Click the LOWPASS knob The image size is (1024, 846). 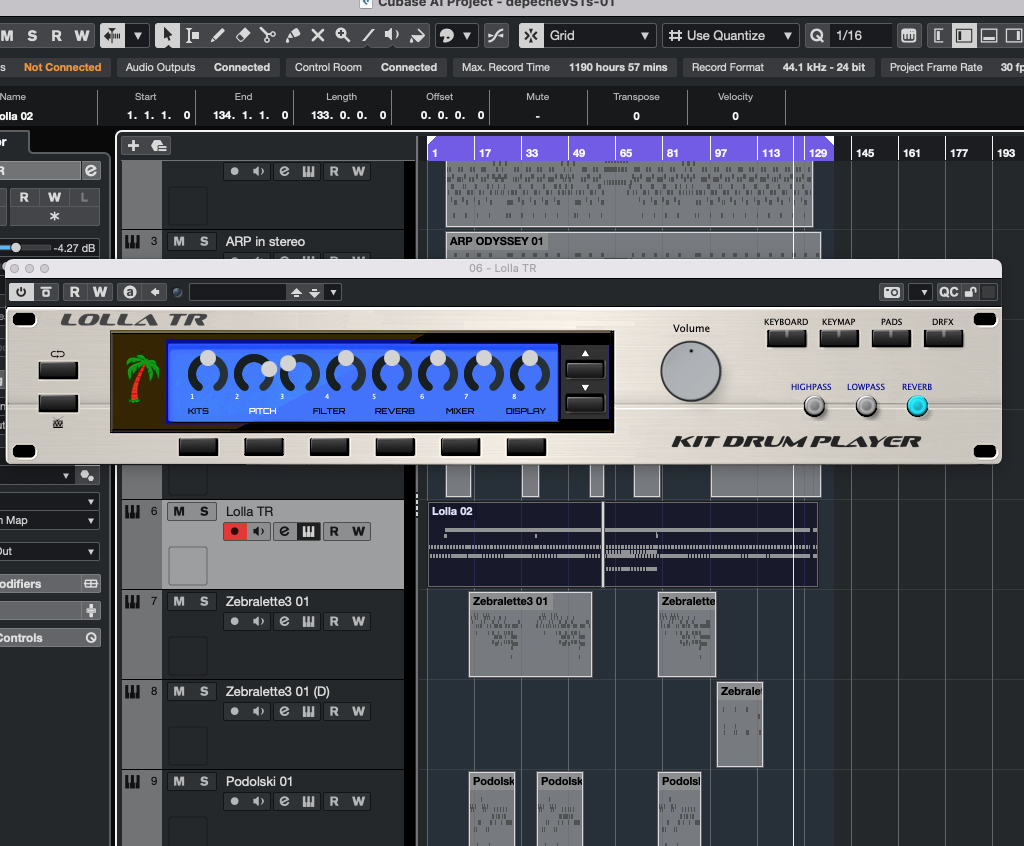coord(866,406)
